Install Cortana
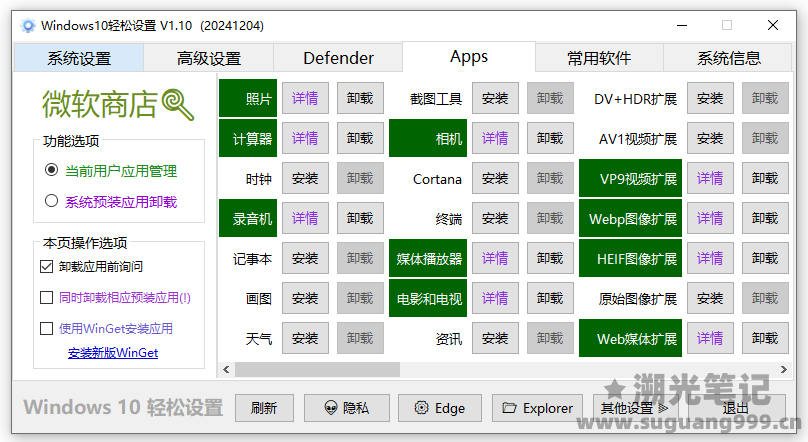Viewport: 808px width, 442px height. click(x=495, y=178)
